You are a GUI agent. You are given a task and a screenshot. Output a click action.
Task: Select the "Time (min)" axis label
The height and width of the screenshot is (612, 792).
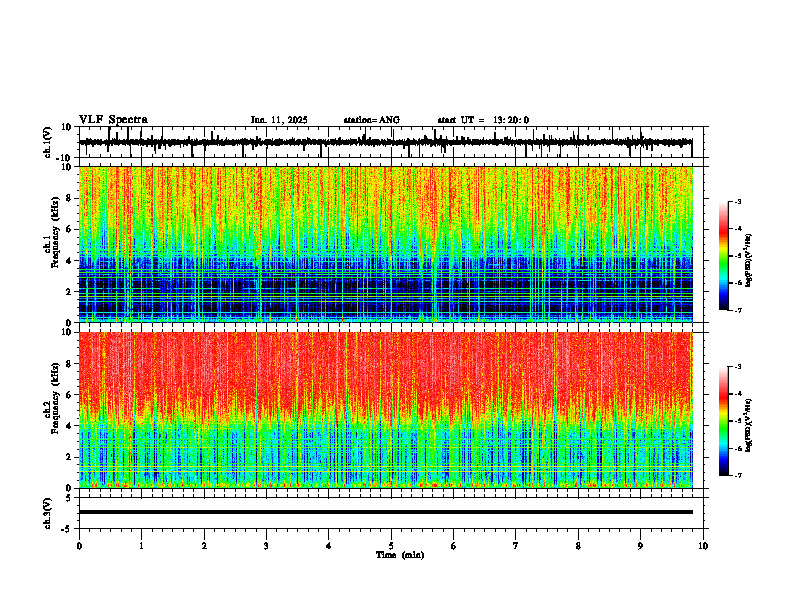tap(400, 555)
